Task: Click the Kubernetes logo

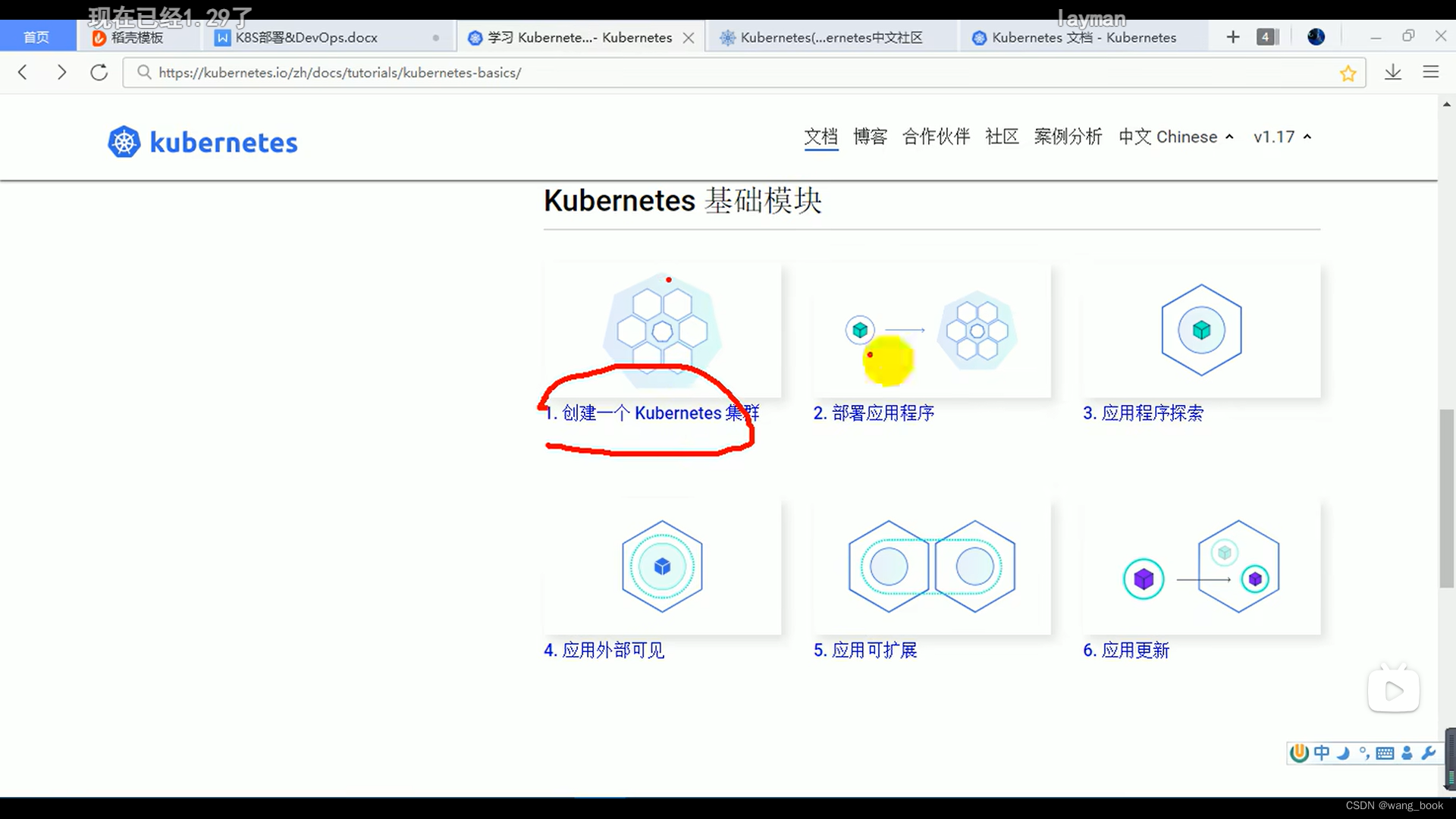Action: (202, 142)
